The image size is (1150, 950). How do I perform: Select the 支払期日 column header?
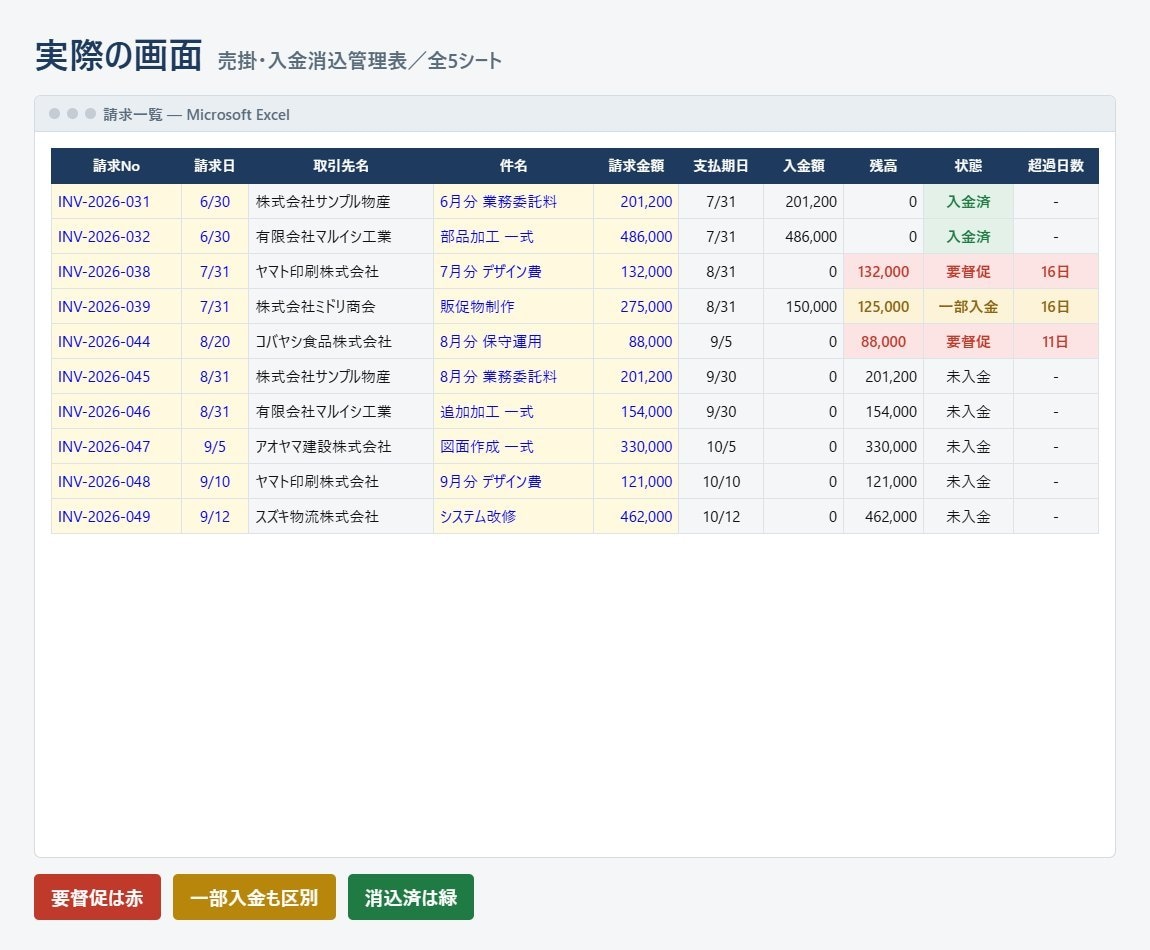(x=721, y=166)
